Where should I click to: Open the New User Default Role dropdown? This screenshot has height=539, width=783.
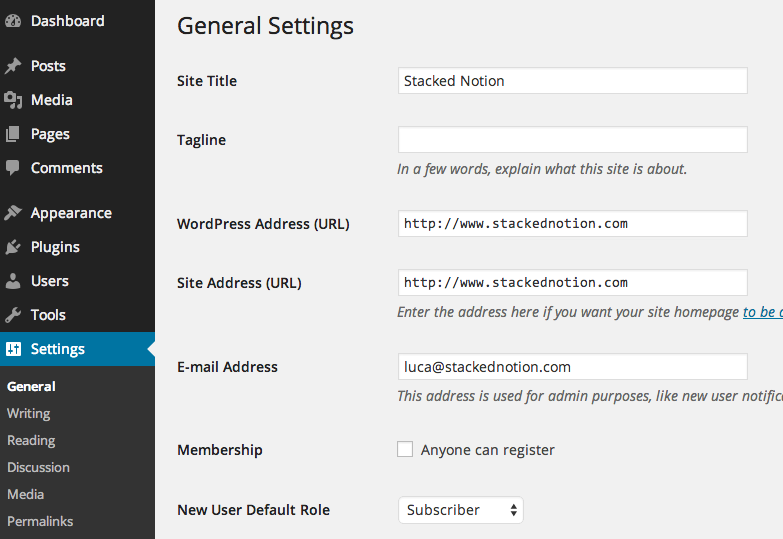tap(460, 510)
